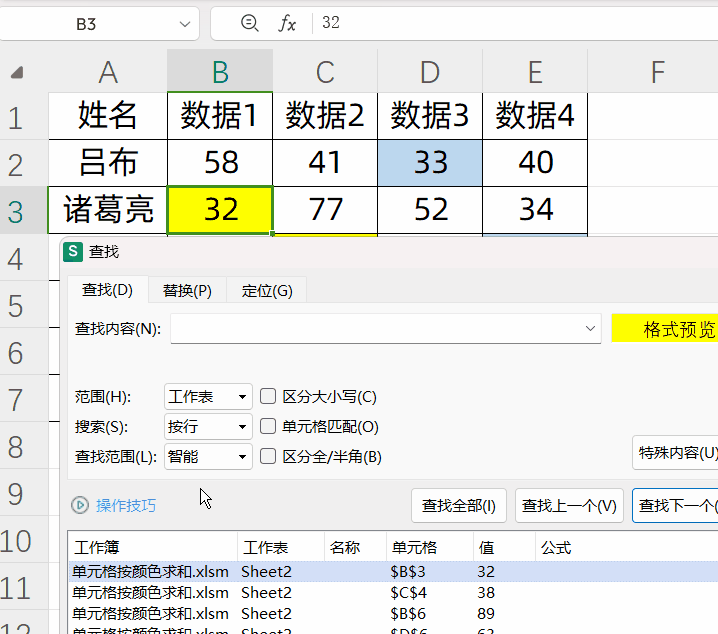
Task: Click the select-all corner triangle
Action: (x=17, y=72)
